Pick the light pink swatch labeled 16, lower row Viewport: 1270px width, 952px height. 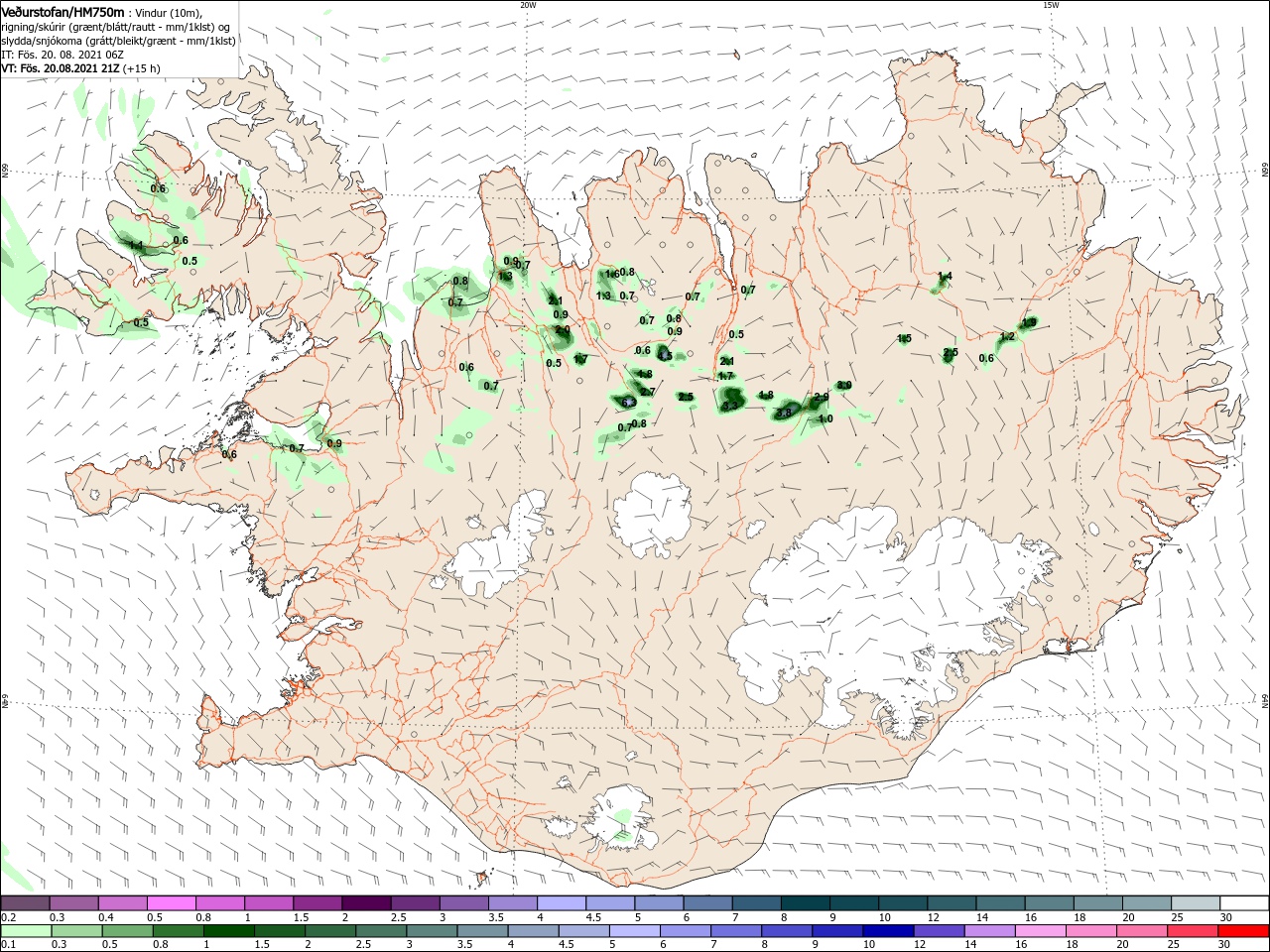pos(1040,931)
